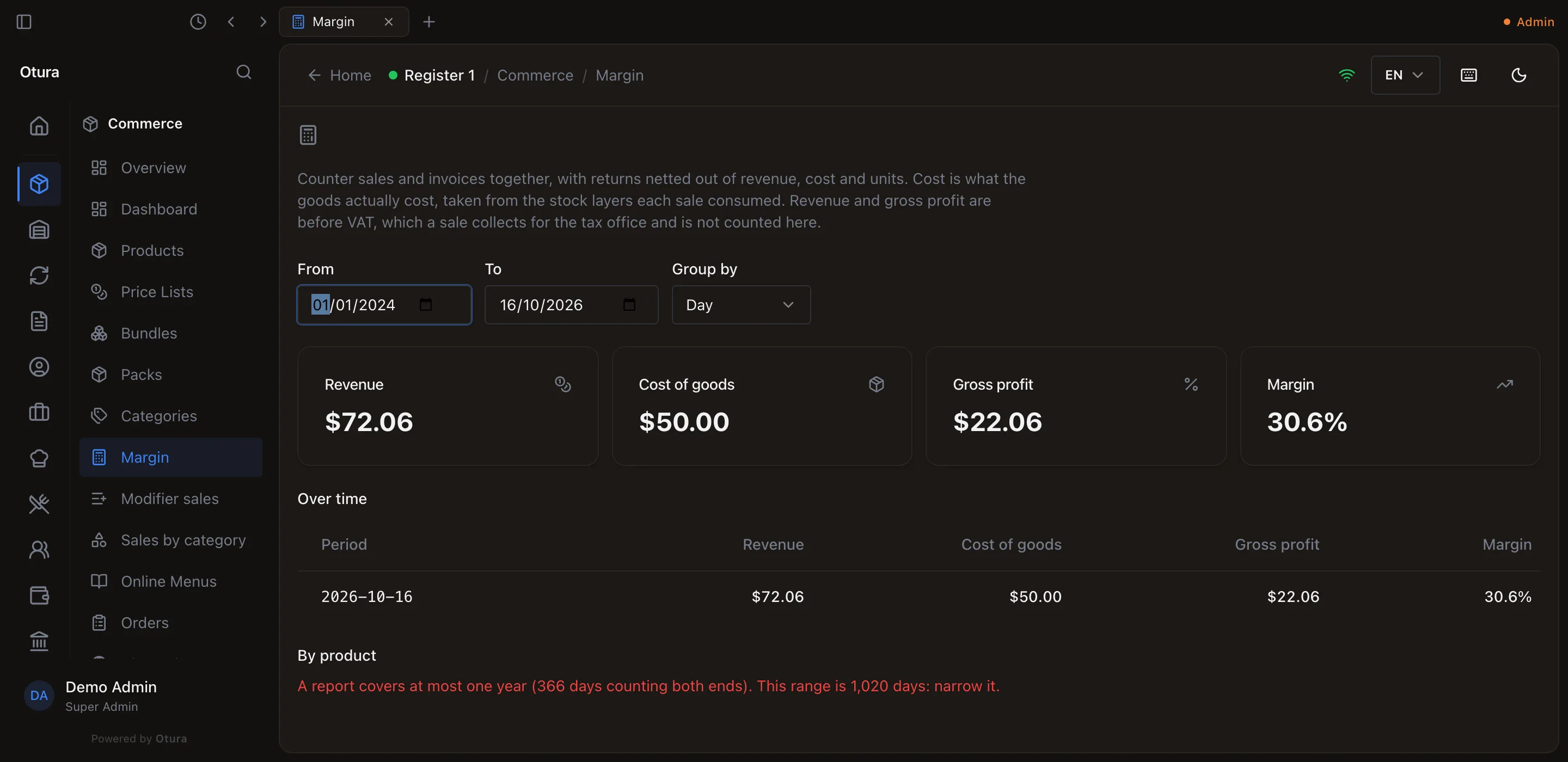
Task: Toggle dark mode moon icon
Action: tap(1518, 75)
